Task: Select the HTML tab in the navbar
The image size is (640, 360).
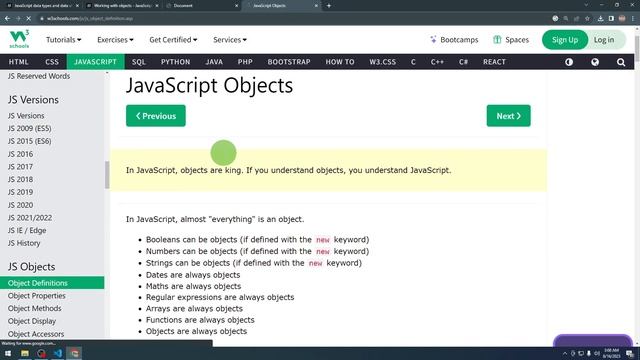Action: [18, 62]
